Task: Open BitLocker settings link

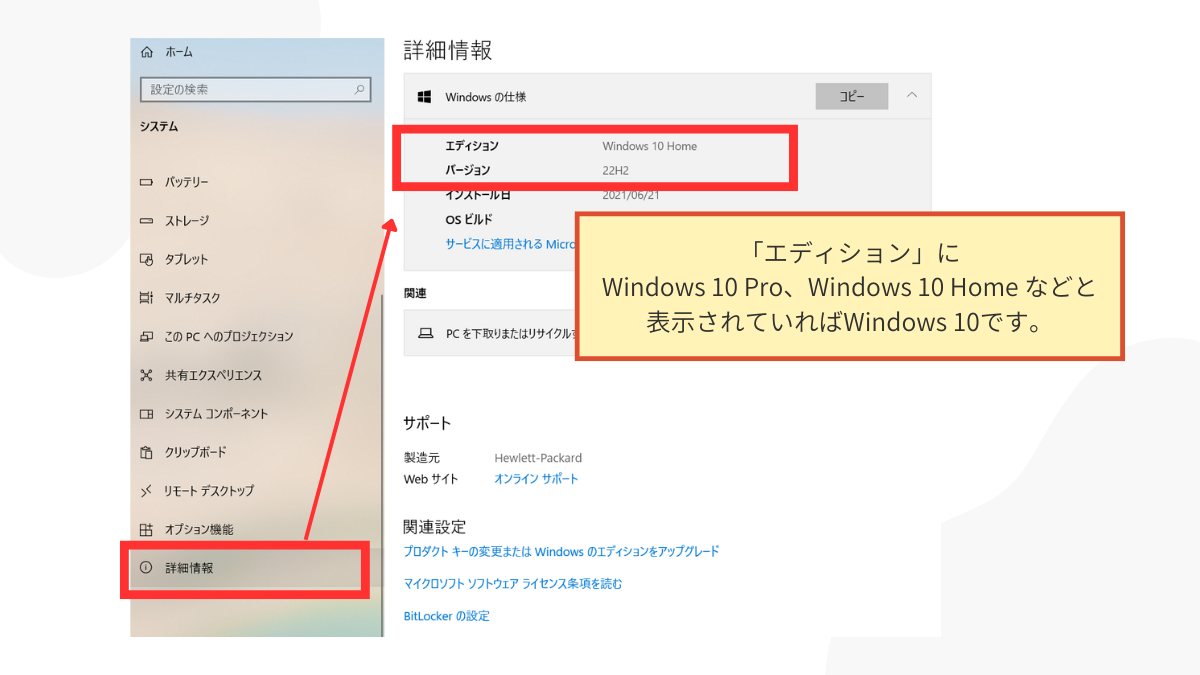Action: [x=446, y=616]
